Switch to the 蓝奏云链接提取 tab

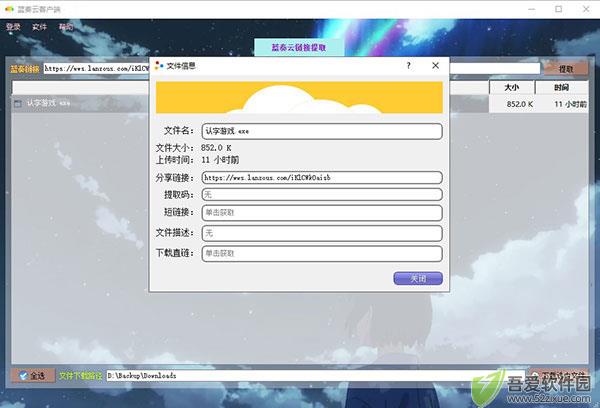point(299,47)
